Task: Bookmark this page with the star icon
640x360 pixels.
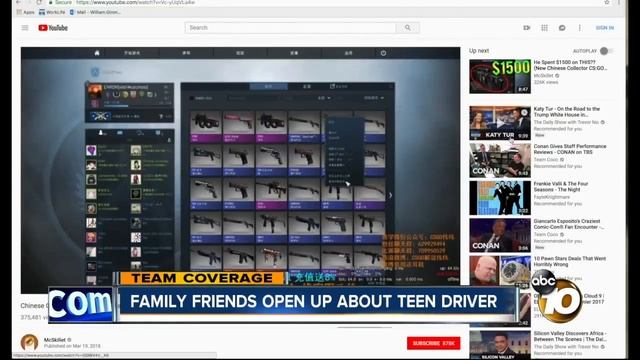Action: coord(607,2)
